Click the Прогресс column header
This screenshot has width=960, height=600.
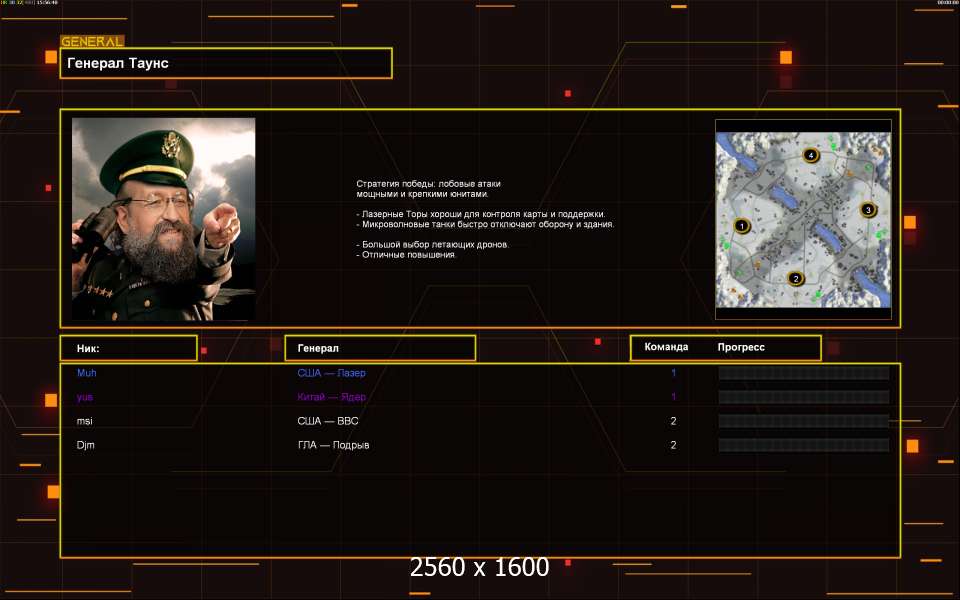coord(741,347)
